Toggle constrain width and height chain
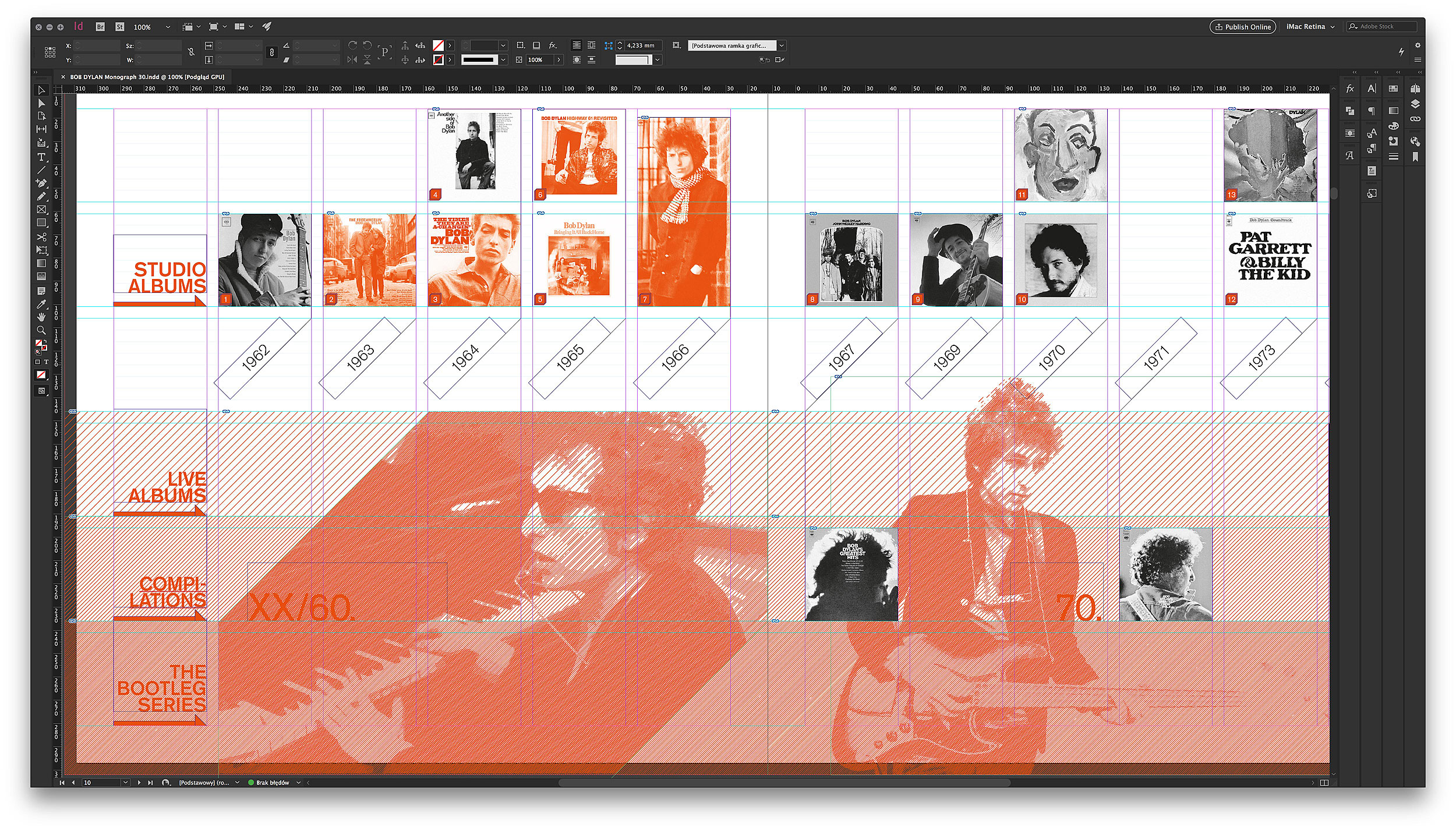Screen dimensions: 1456x831 [191, 52]
